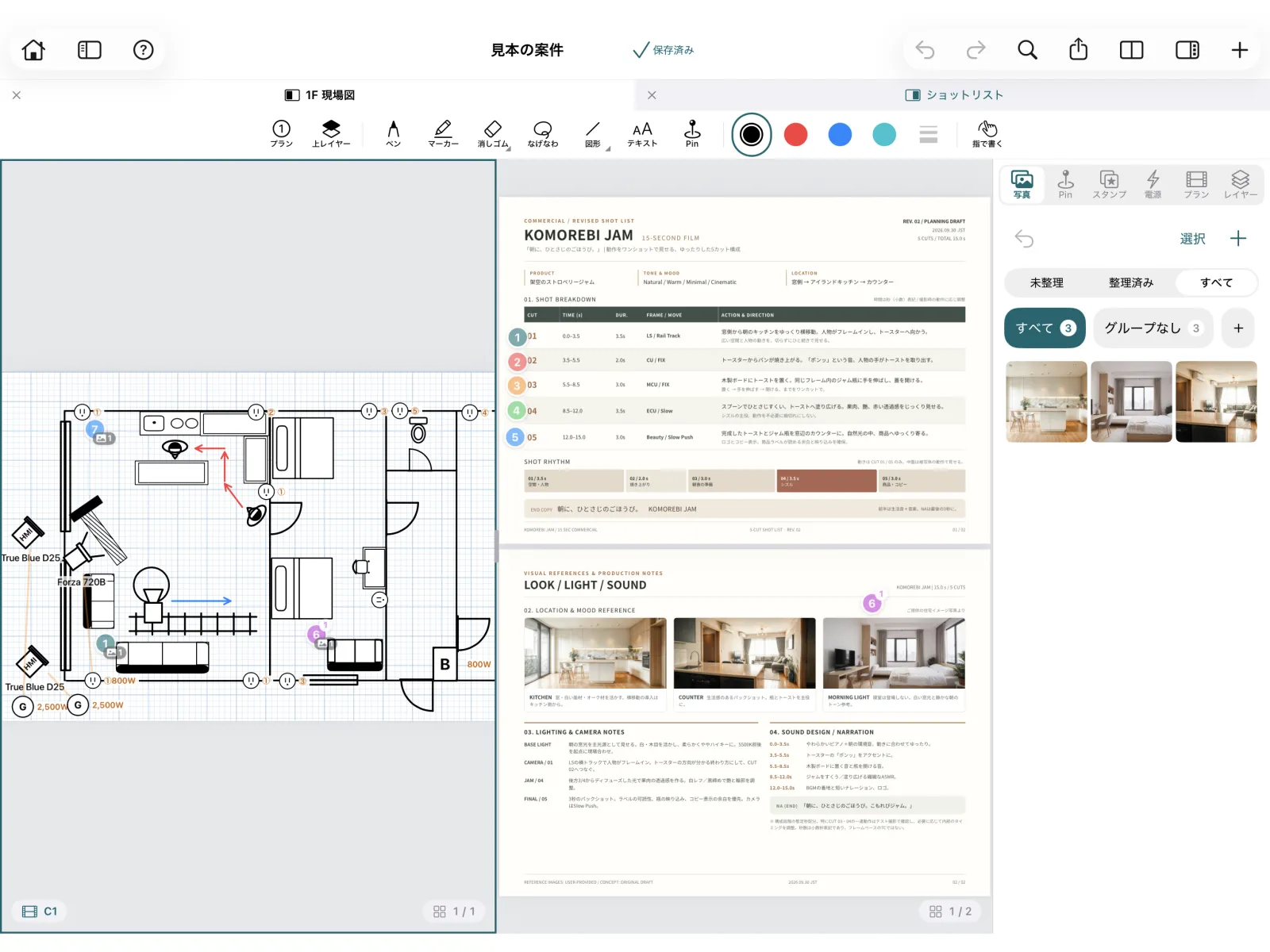The width and height of the screenshot is (1270, 952).
Task: Redo the action in top bar
Action: click(976, 50)
